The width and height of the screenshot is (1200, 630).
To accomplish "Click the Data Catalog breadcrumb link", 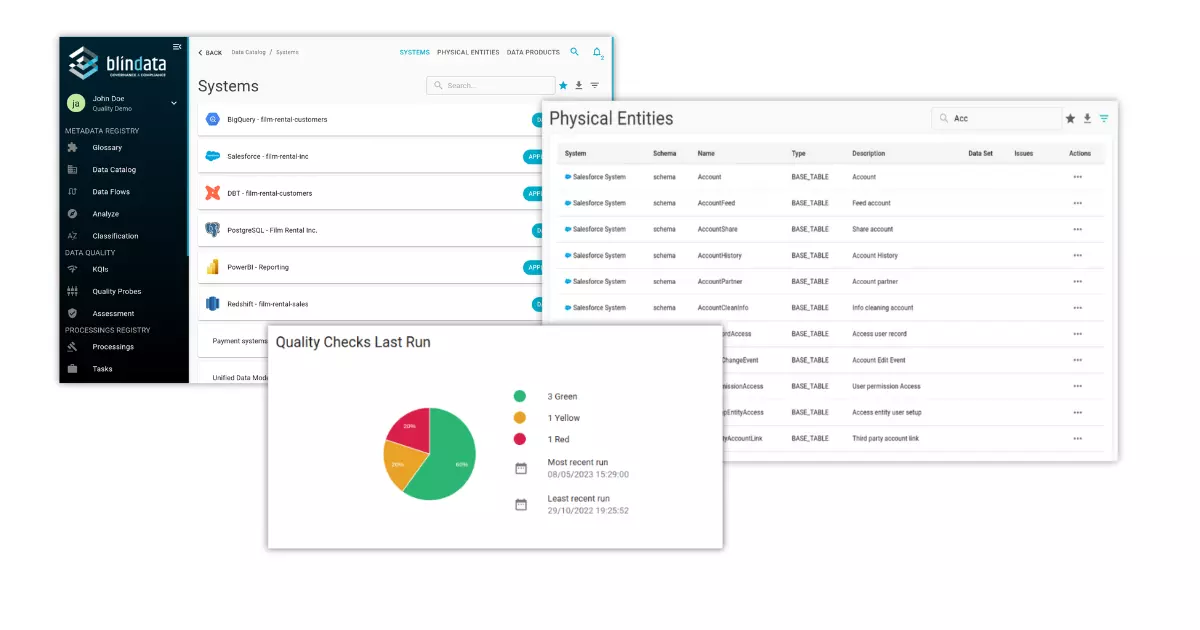I will (x=247, y=52).
